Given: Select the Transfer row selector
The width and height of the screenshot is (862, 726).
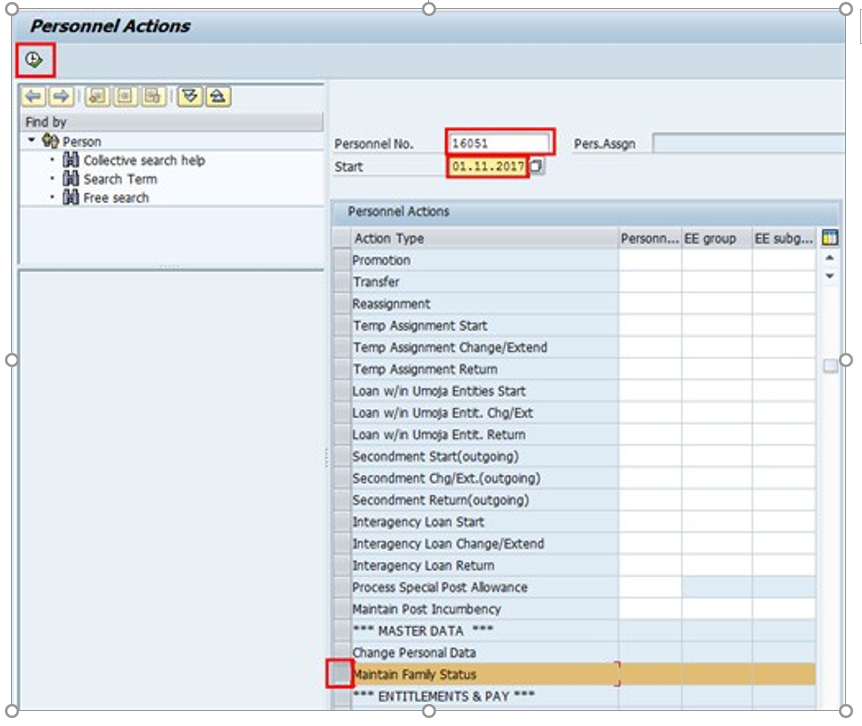Looking at the screenshot, I should (342, 282).
